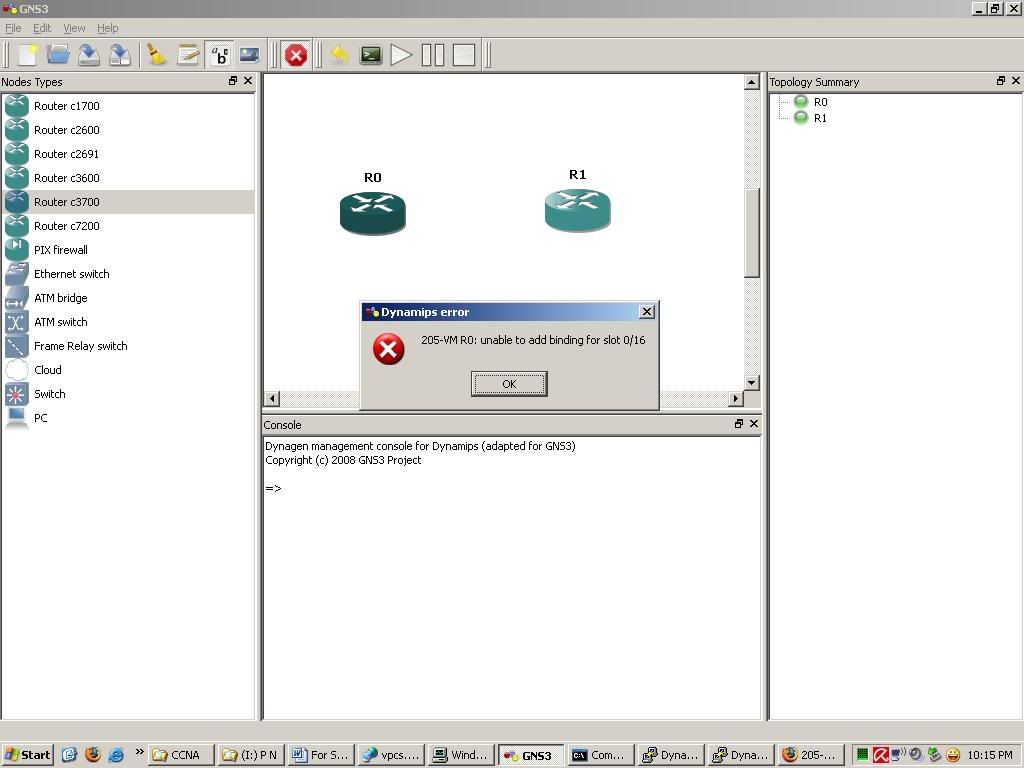The image size is (1024, 768).
Task: Open a project with the folder icon
Action: [x=58, y=55]
